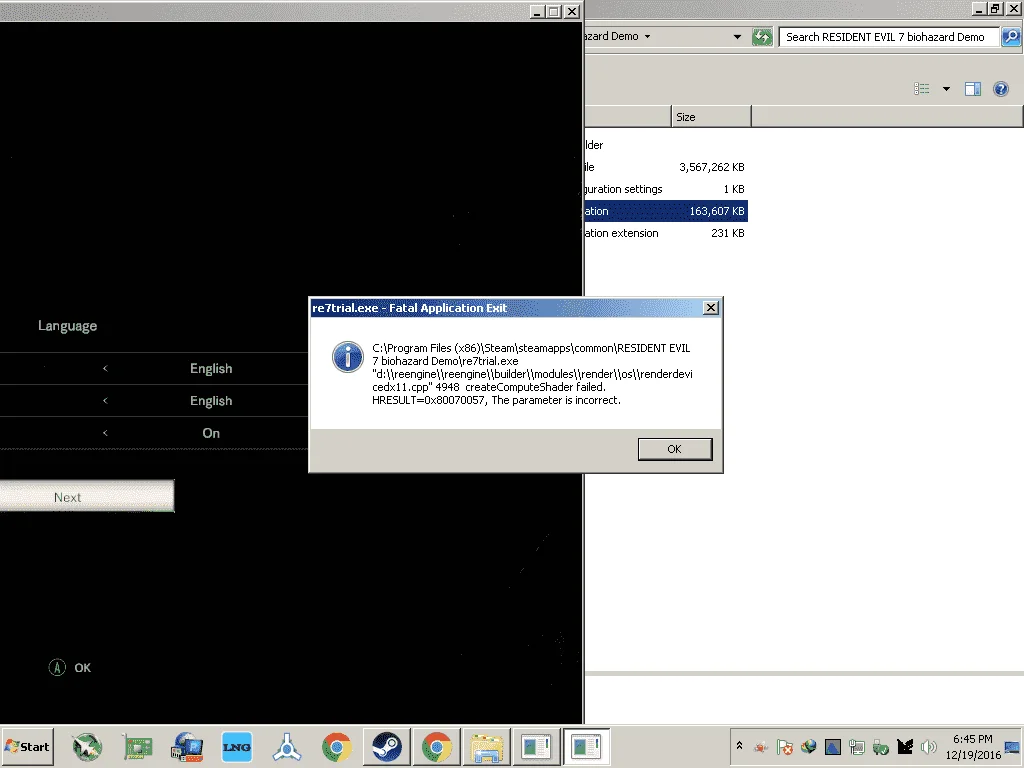Select the configuration settings 1 KB row
The image size is (1024, 768).
pyautogui.click(x=665, y=189)
